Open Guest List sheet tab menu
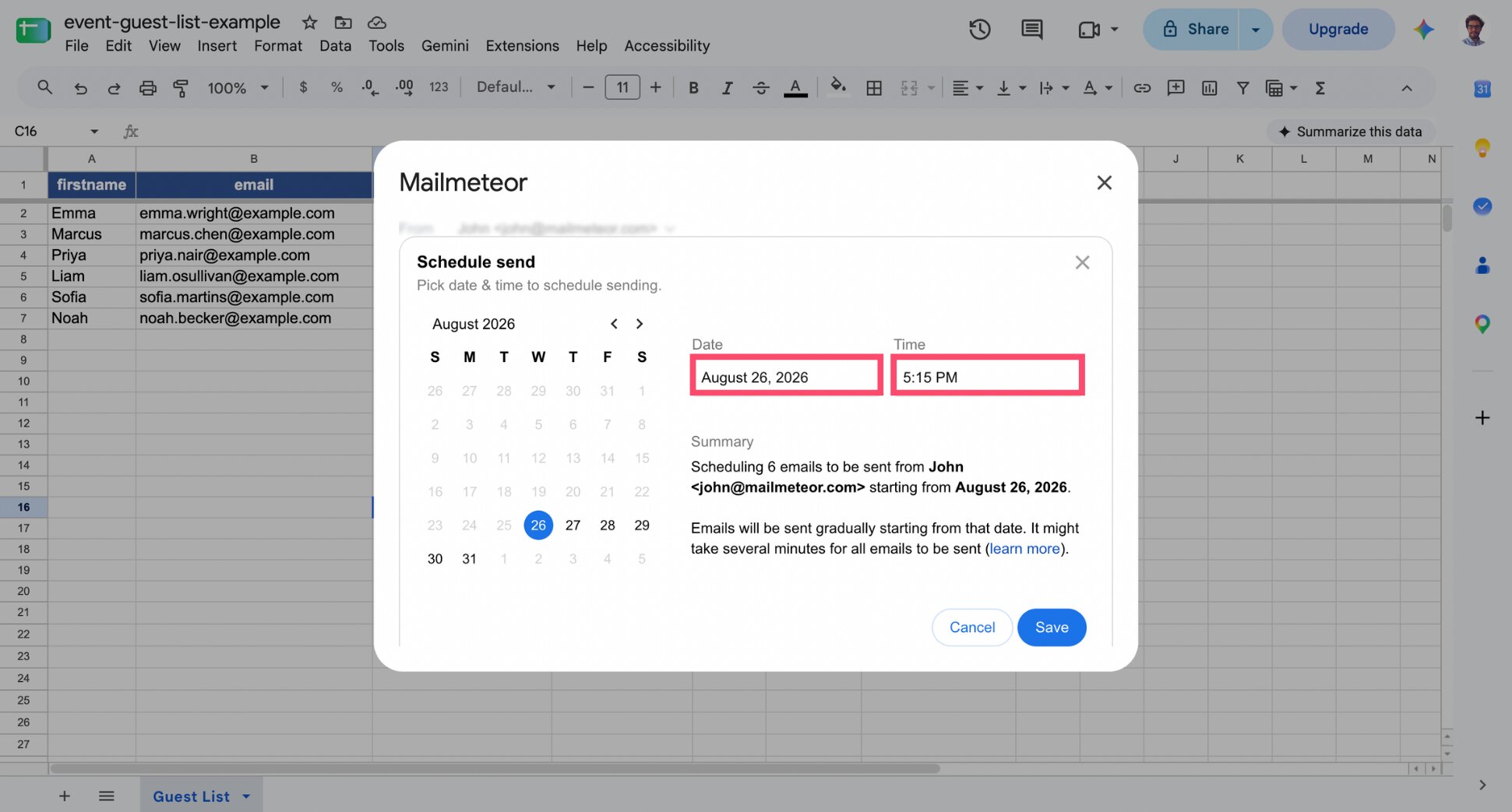 pyautogui.click(x=246, y=796)
